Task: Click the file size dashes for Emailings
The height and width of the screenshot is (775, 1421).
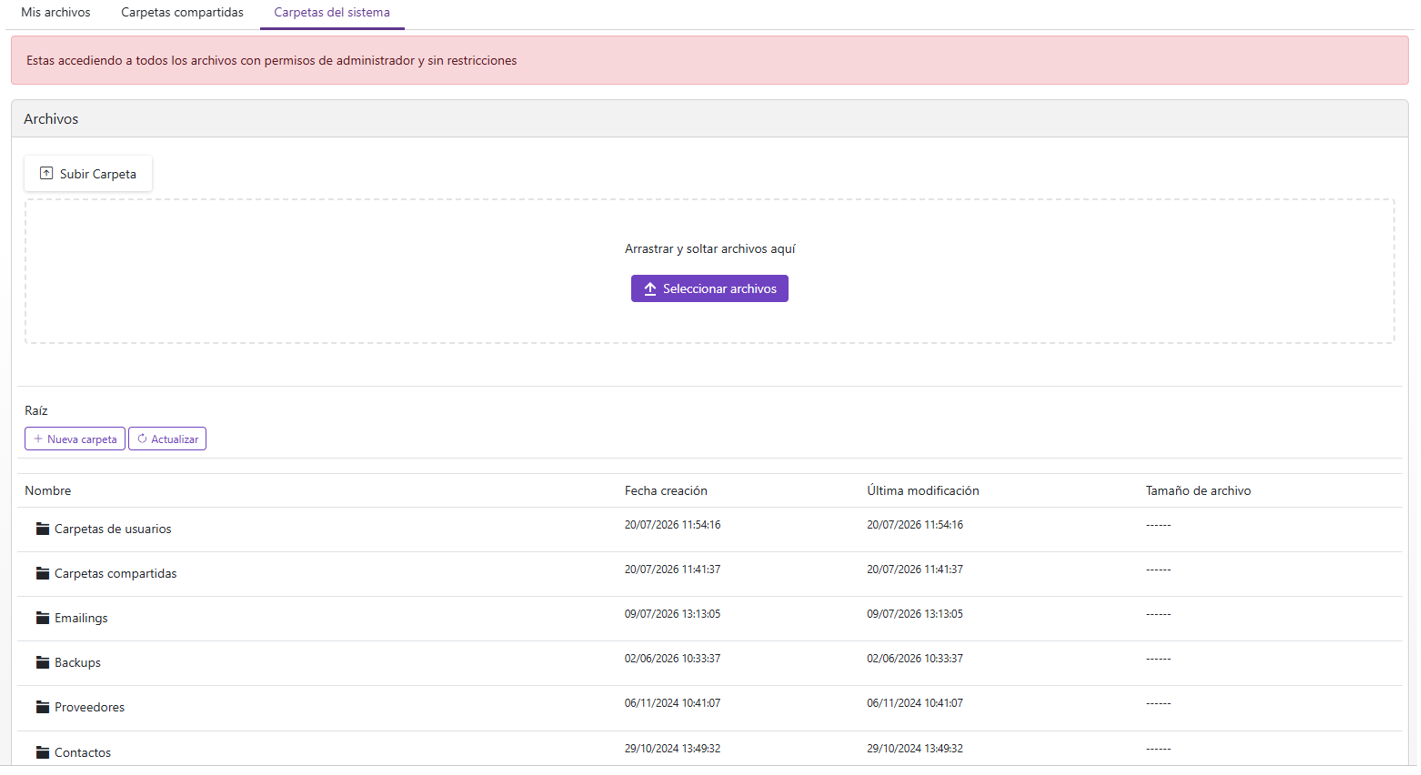Action: point(1158,614)
